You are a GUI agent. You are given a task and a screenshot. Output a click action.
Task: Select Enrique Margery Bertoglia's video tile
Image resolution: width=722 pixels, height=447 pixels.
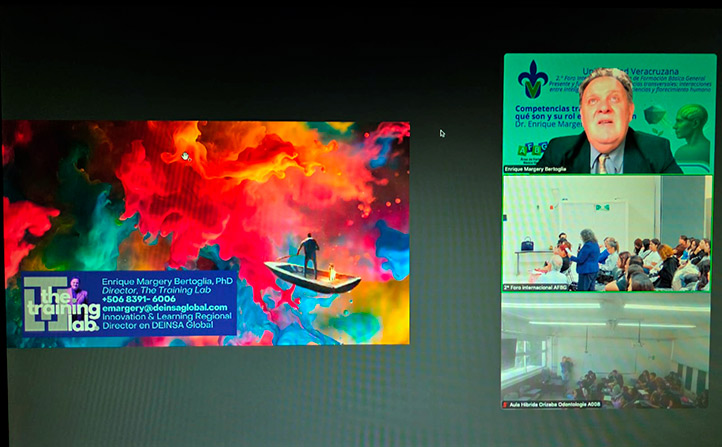click(608, 115)
